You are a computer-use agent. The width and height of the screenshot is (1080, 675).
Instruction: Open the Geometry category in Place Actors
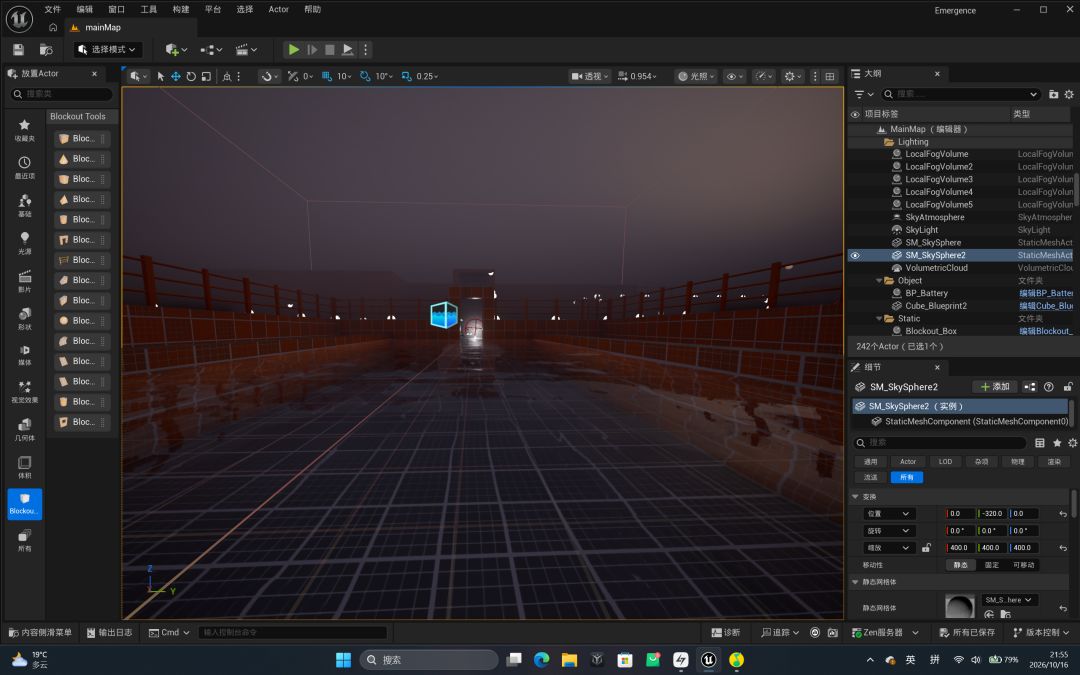pos(24,429)
